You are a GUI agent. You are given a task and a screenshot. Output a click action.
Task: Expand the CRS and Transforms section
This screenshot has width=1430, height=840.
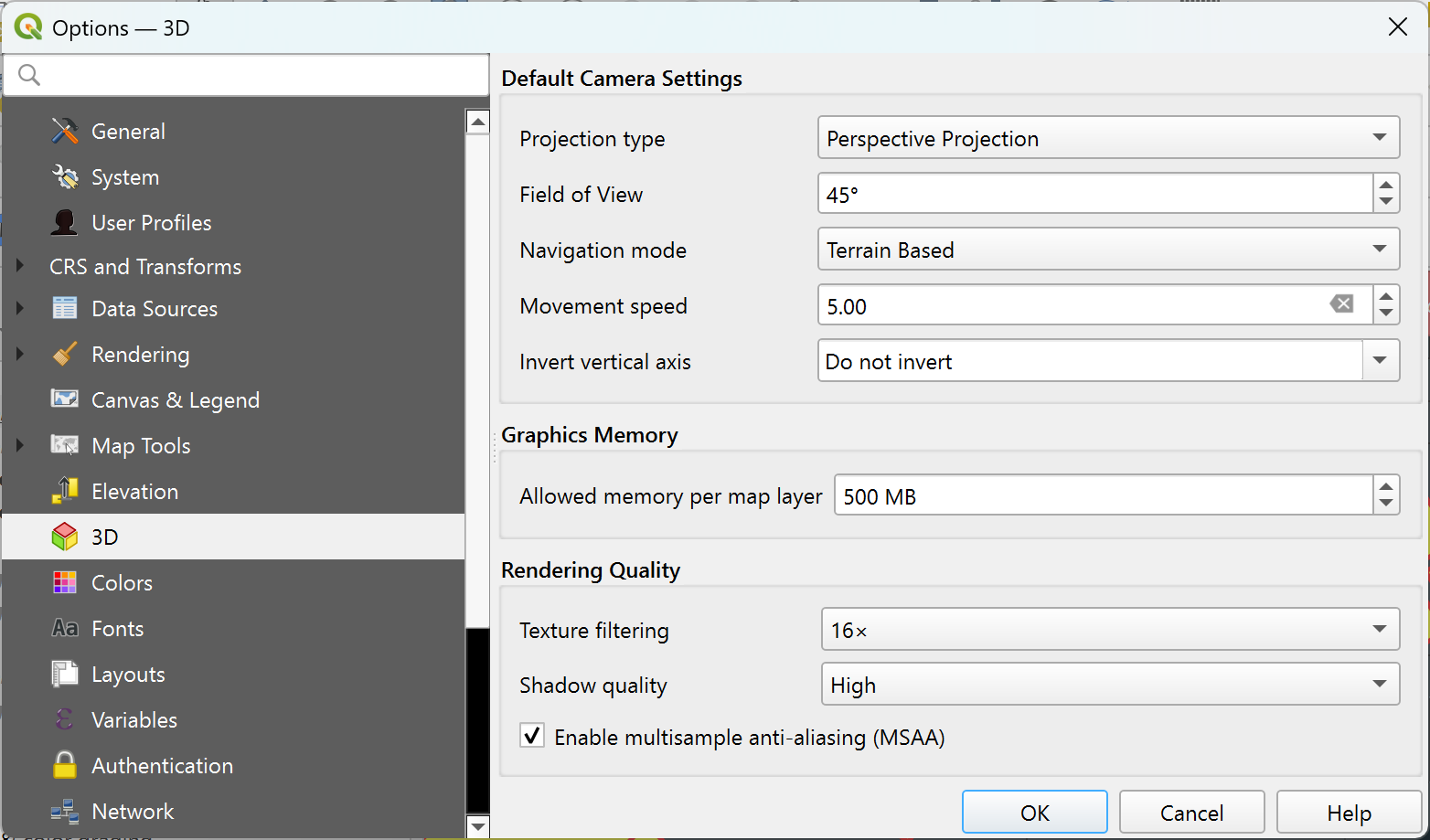tap(20, 266)
